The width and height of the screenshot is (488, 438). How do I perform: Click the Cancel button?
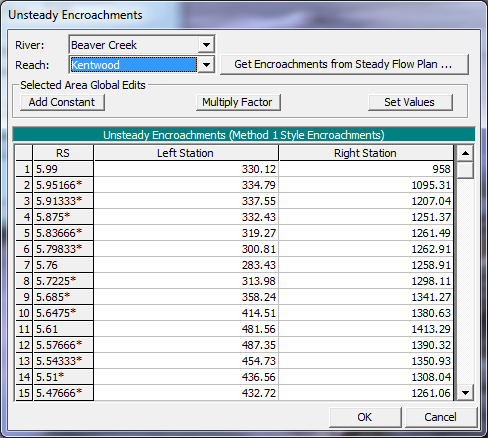(441, 417)
